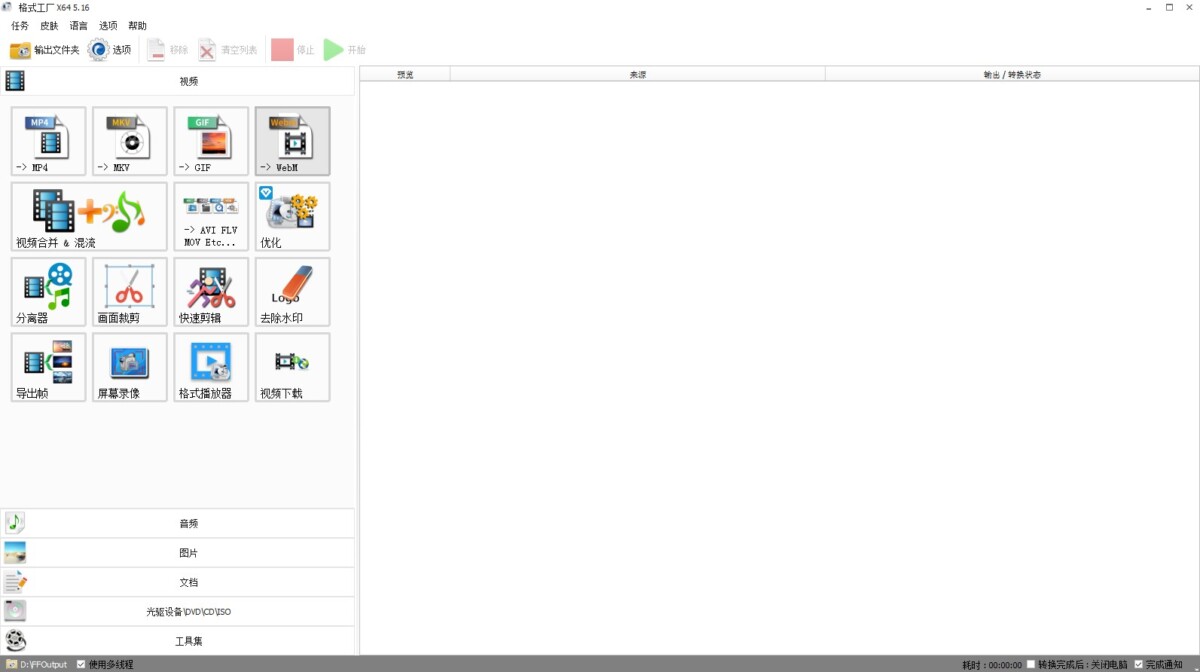The height and width of the screenshot is (672, 1200).
Task: Open the 去除水印 watermark remover
Action: tap(292, 292)
